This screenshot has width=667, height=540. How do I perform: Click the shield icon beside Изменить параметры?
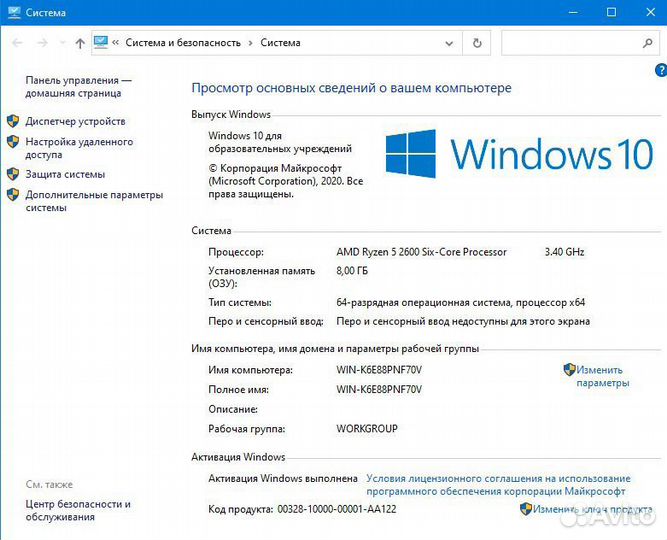[x=569, y=370]
